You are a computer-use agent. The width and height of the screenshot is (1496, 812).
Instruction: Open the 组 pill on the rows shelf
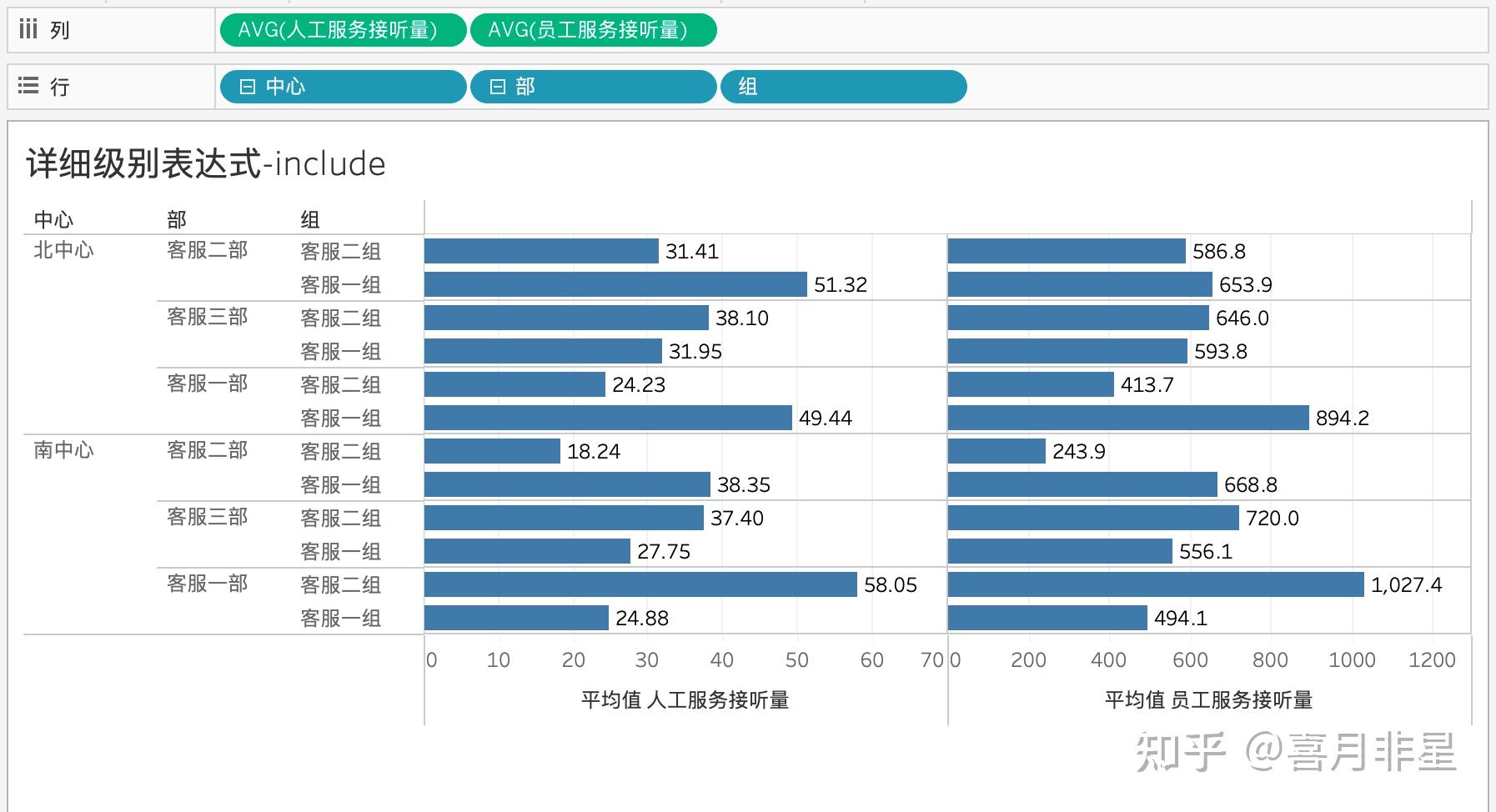tap(844, 86)
